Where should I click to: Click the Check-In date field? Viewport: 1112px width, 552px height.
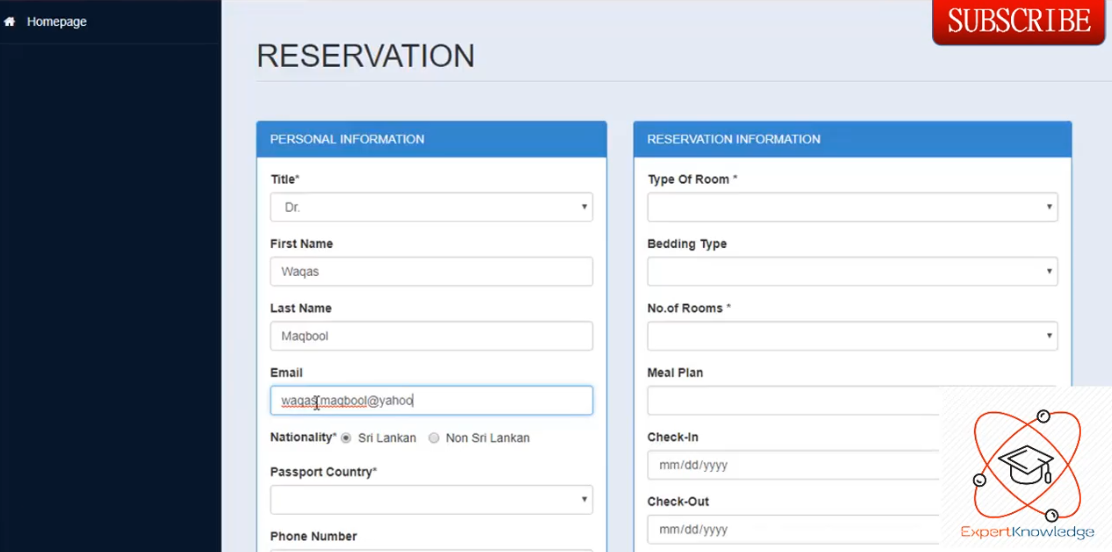click(794, 465)
